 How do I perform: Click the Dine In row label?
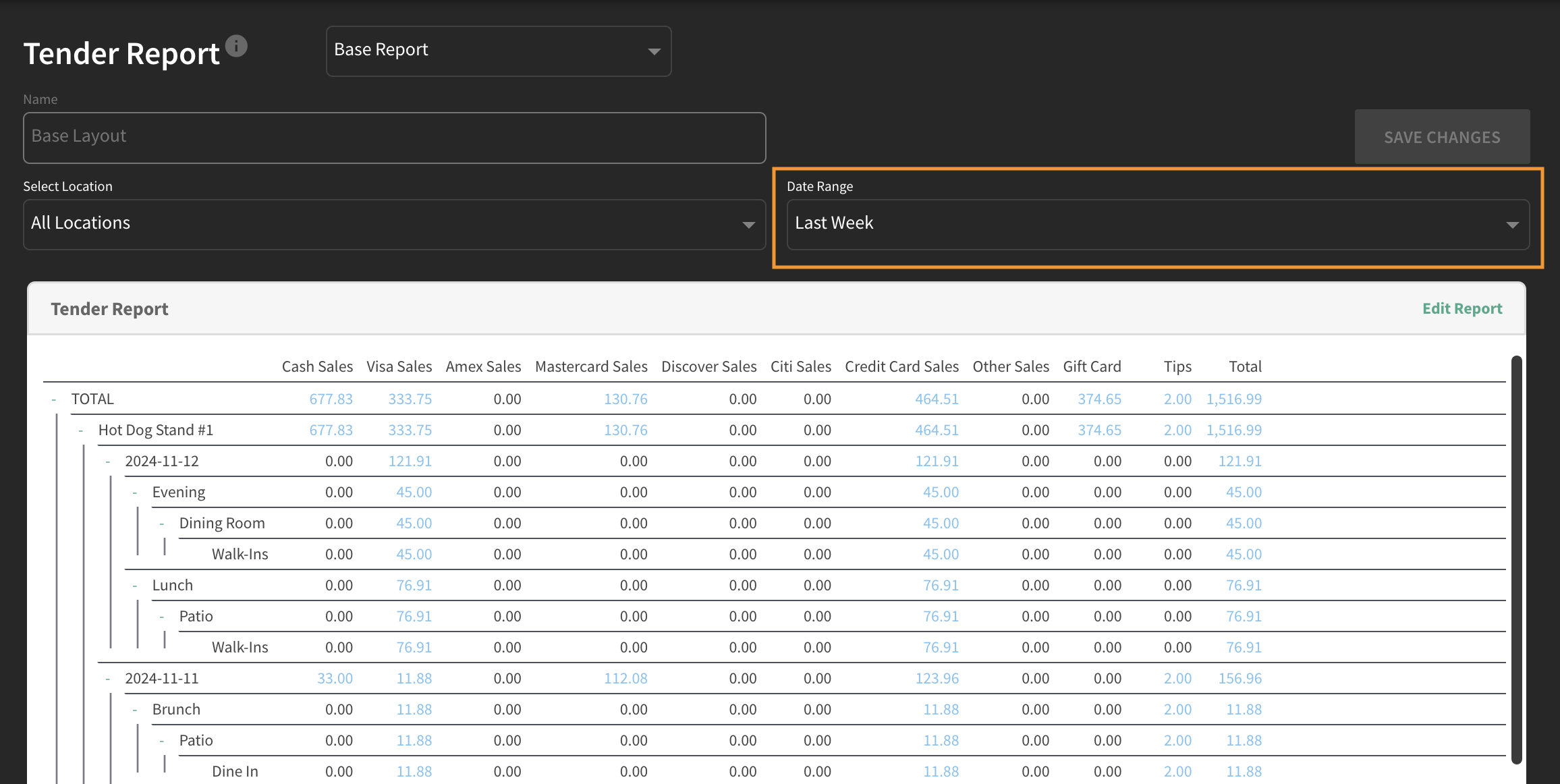coord(235,772)
